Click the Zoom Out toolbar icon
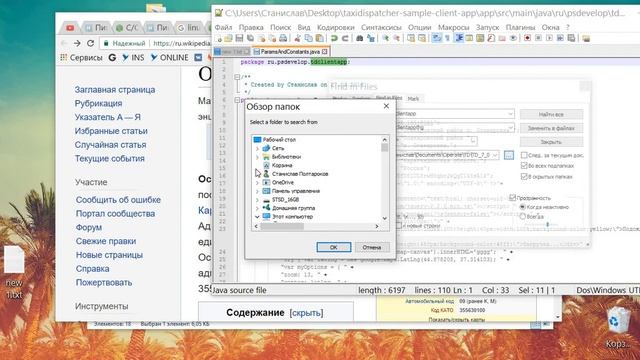The image size is (640, 360). (x=396, y=39)
